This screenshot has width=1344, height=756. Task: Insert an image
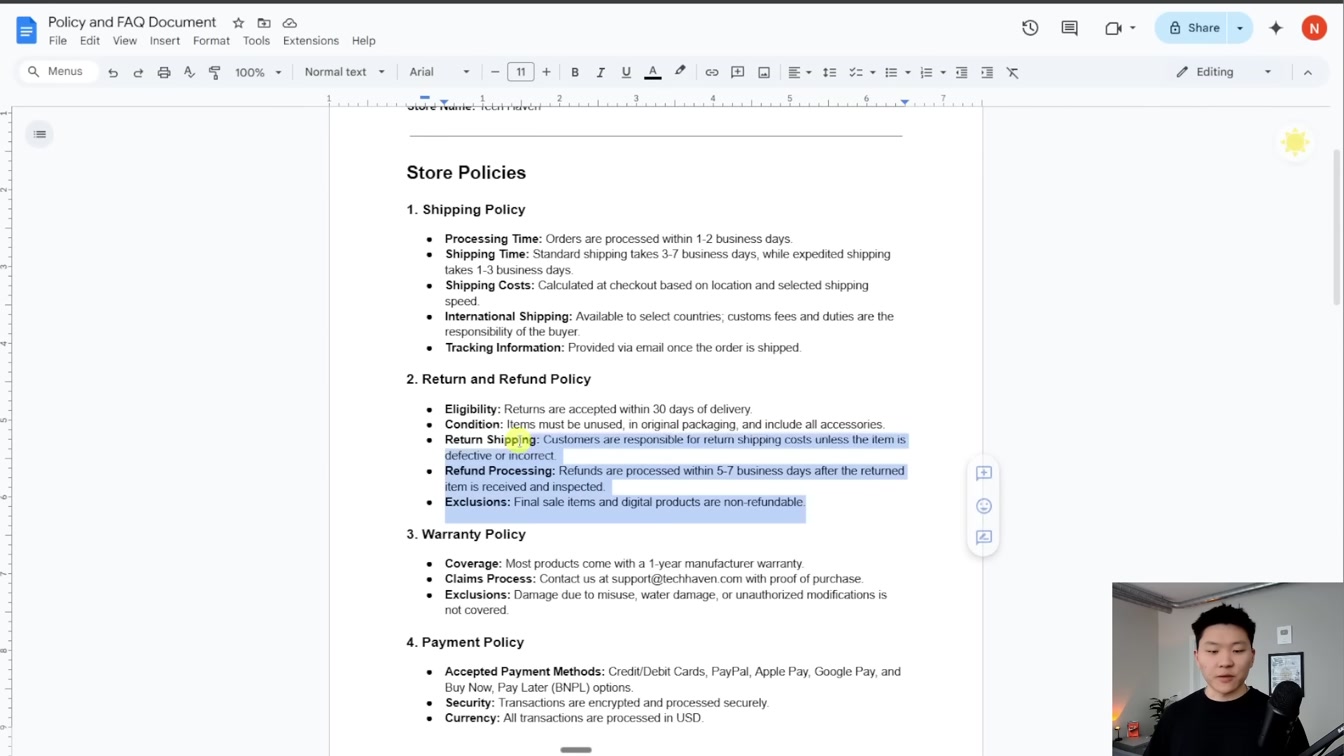764,72
